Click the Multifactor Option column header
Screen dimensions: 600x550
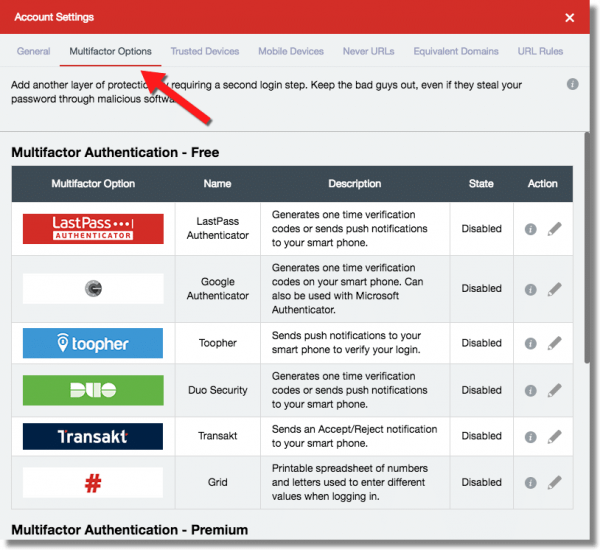(93, 184)
